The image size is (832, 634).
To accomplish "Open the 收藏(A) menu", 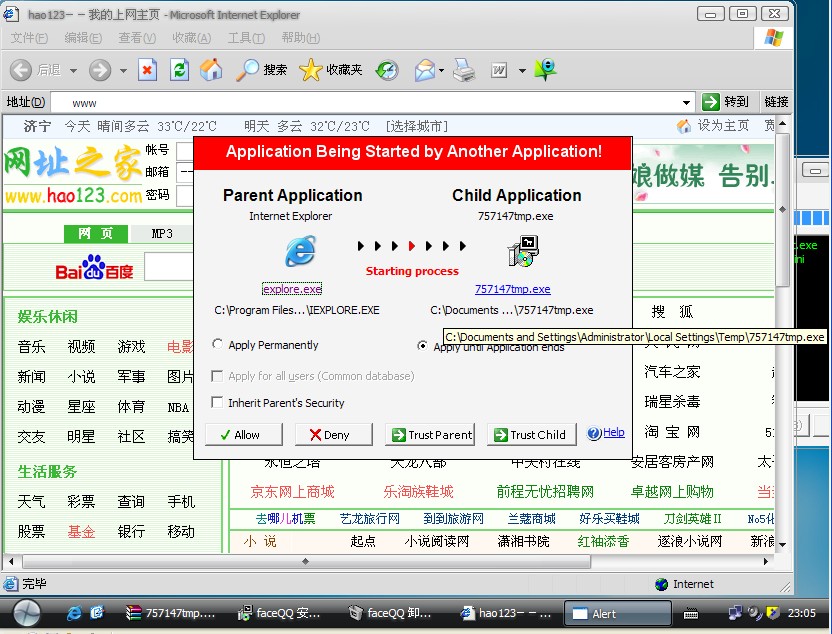I will 191,38.
